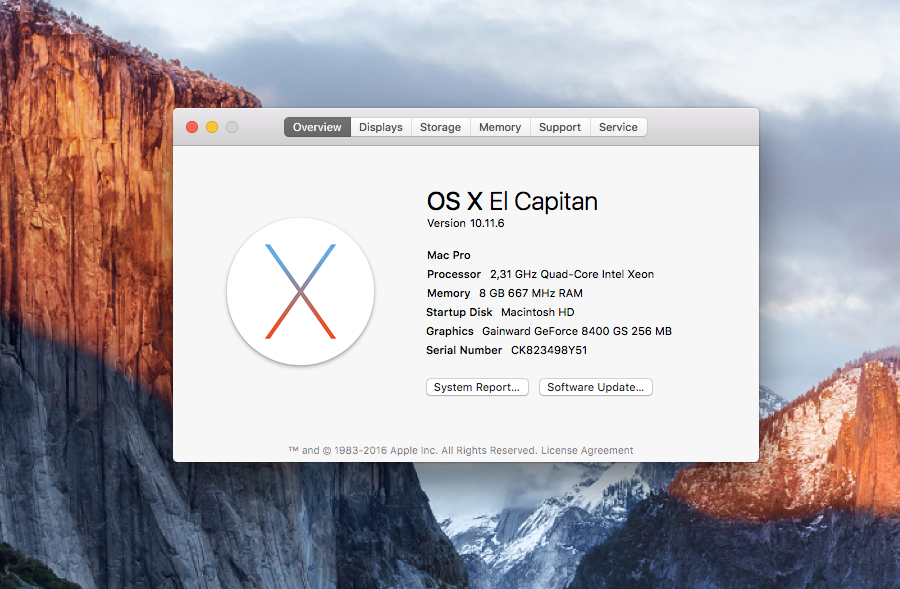Image resolution: width=900 pixels, height=589 pixels.
Task: Switch to the Memory tab
Action: click(x=500, y=127)
